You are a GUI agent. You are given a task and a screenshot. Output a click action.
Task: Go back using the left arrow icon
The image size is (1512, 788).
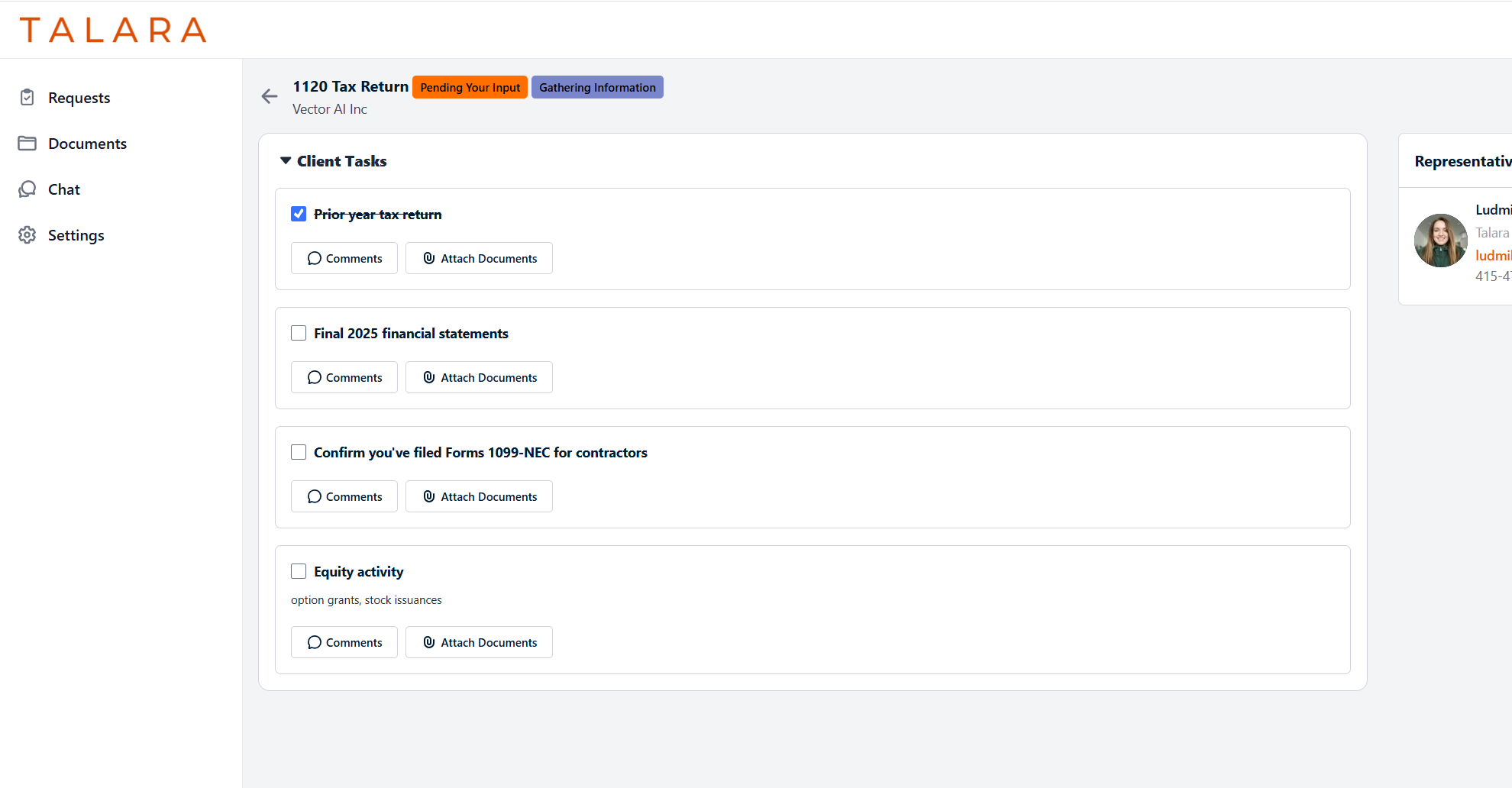[x=270, y=96]
